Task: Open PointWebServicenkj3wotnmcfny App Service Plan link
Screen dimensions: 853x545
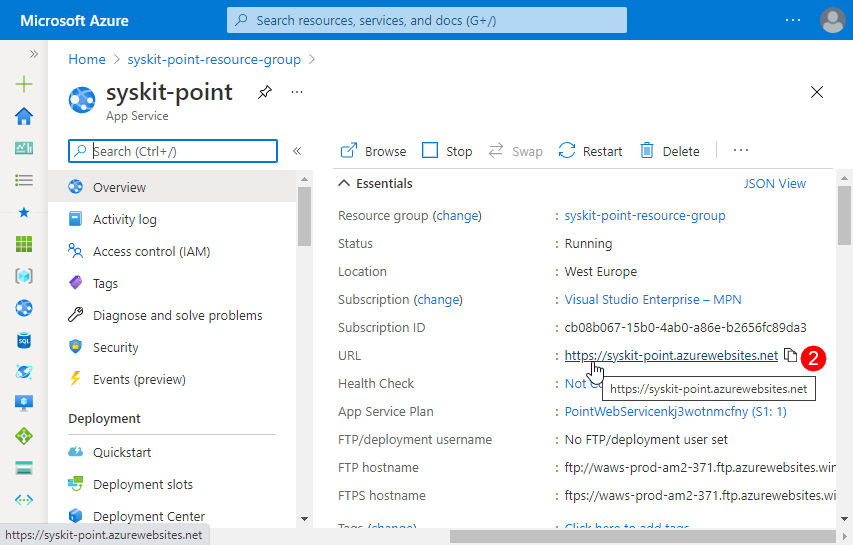Action: coord(676,411)
